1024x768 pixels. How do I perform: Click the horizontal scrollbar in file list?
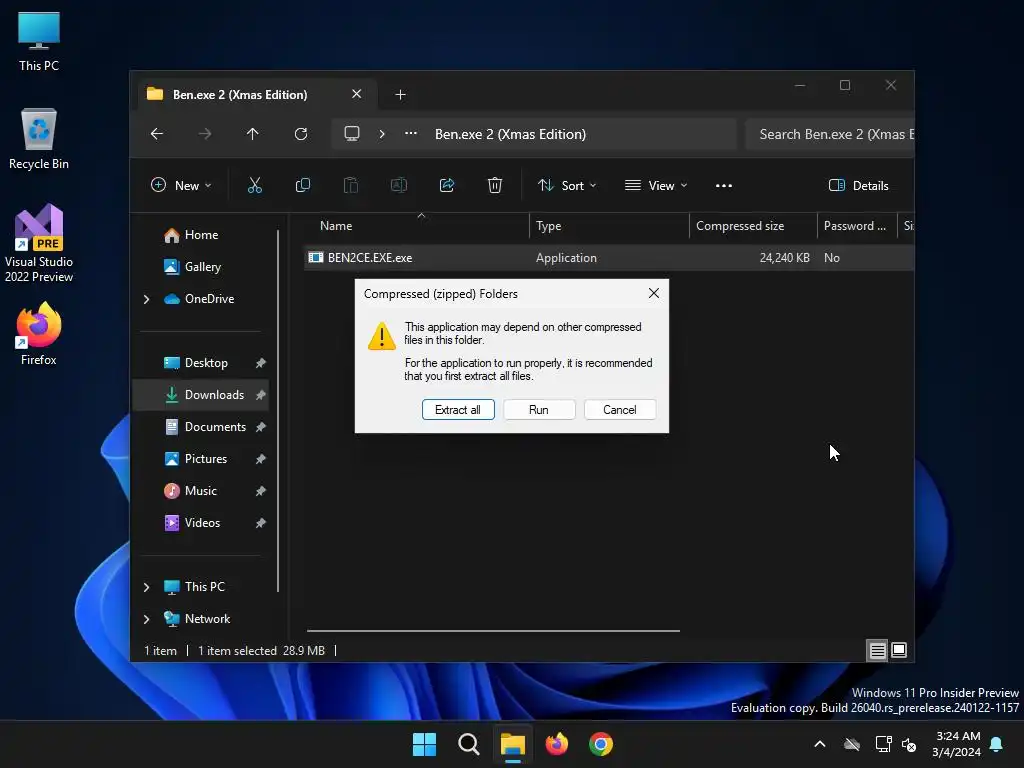click(x=493, y=631)
